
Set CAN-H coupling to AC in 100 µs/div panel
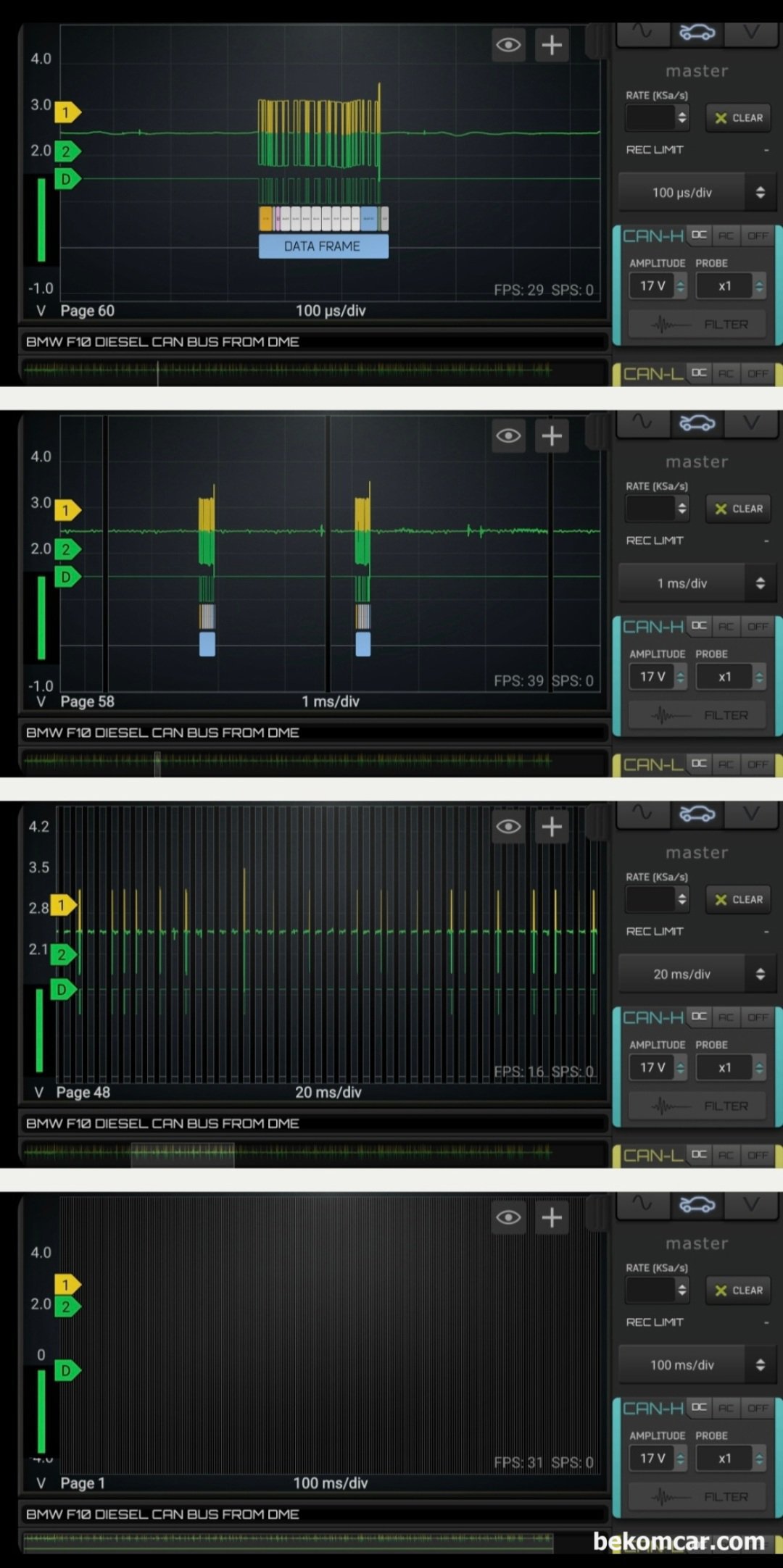click(726, 235)
